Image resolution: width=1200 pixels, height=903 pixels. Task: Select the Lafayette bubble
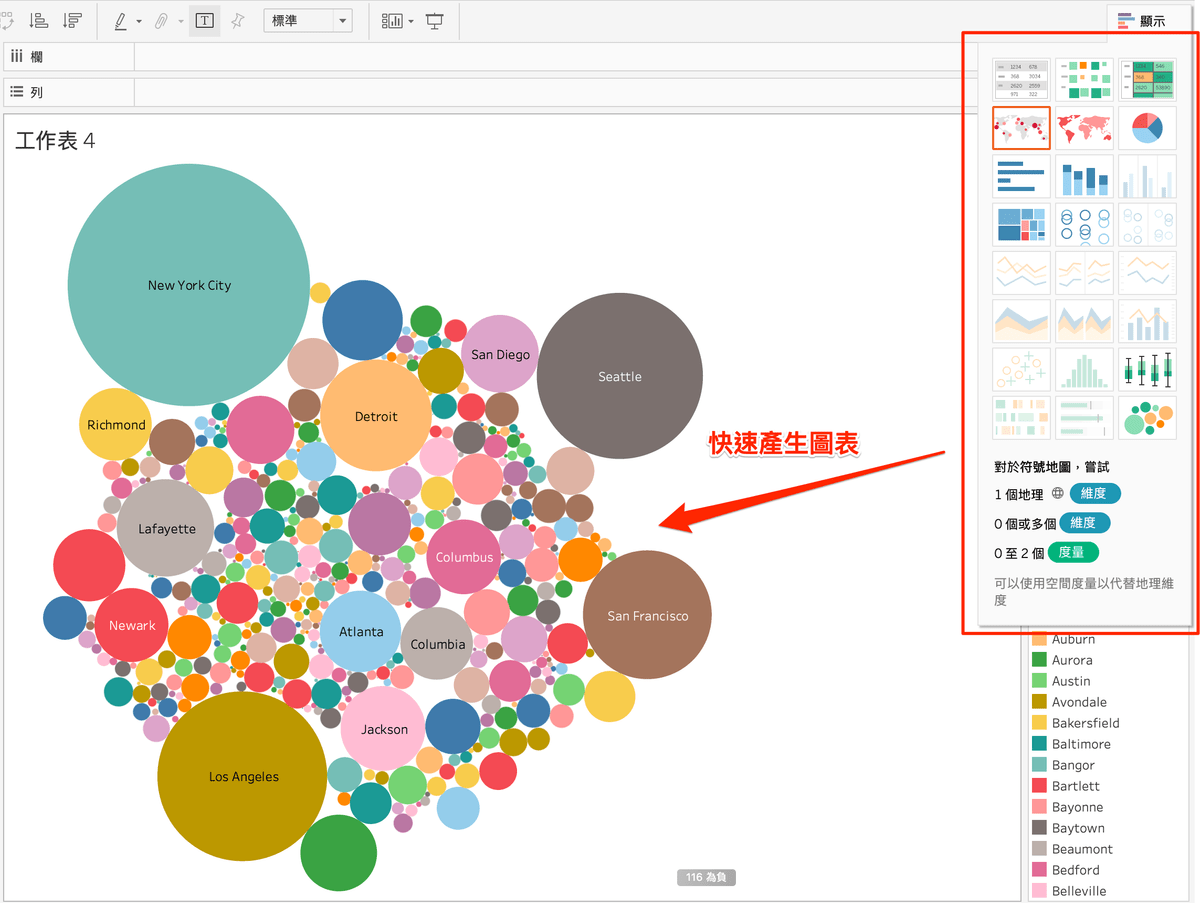[x=166, y=529]
